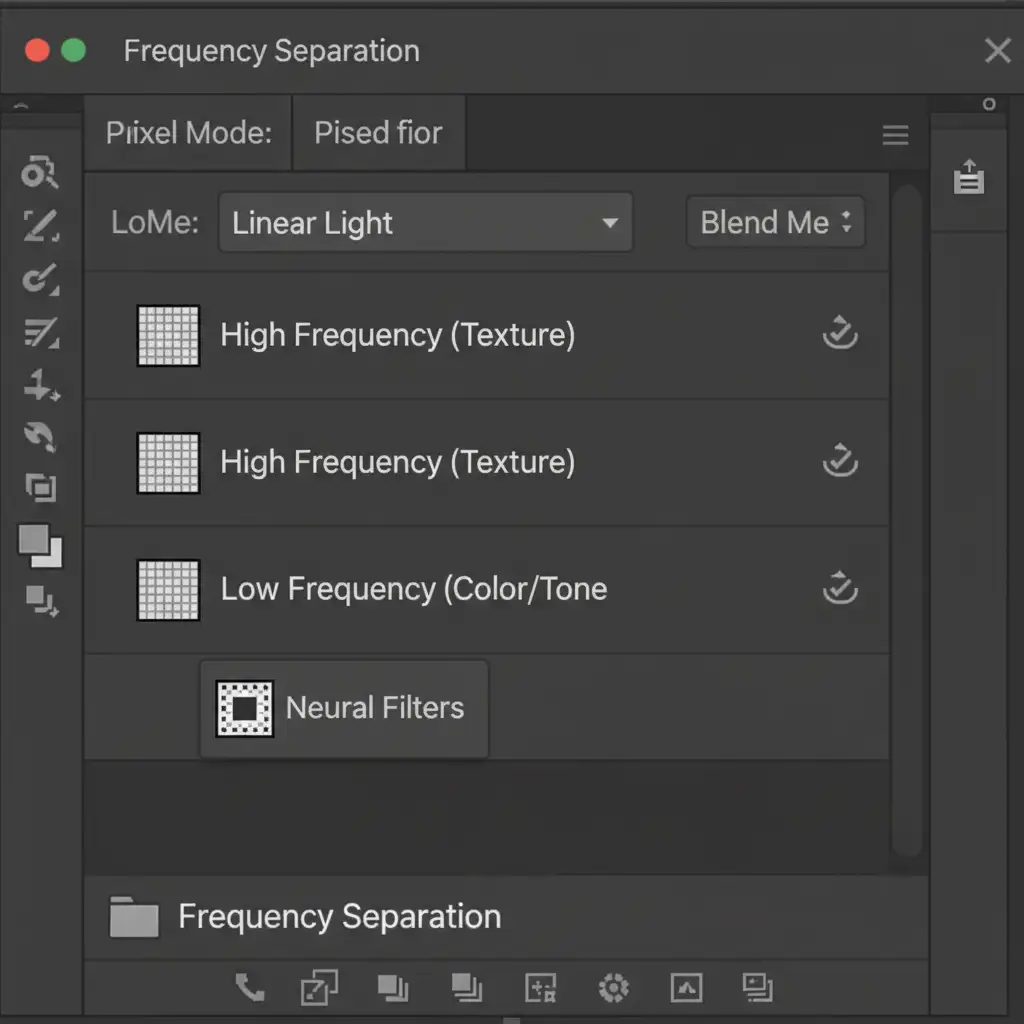Switch to the Pixel Mode tab

pos(189,133)
